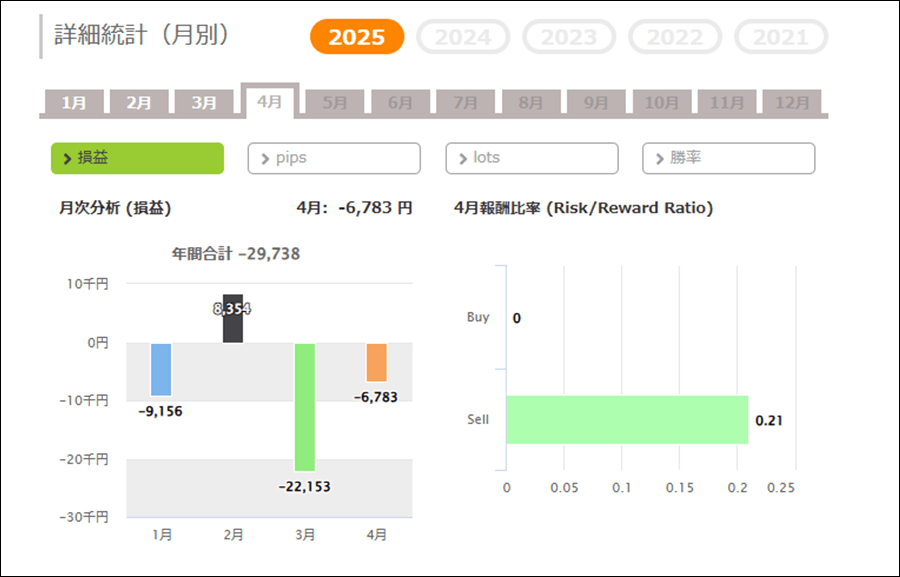Open the 10月 tab

pyautogui.click(x=662, y=102)
